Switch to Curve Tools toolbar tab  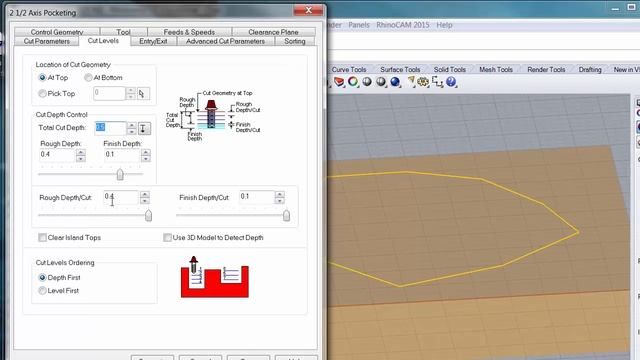349,70
